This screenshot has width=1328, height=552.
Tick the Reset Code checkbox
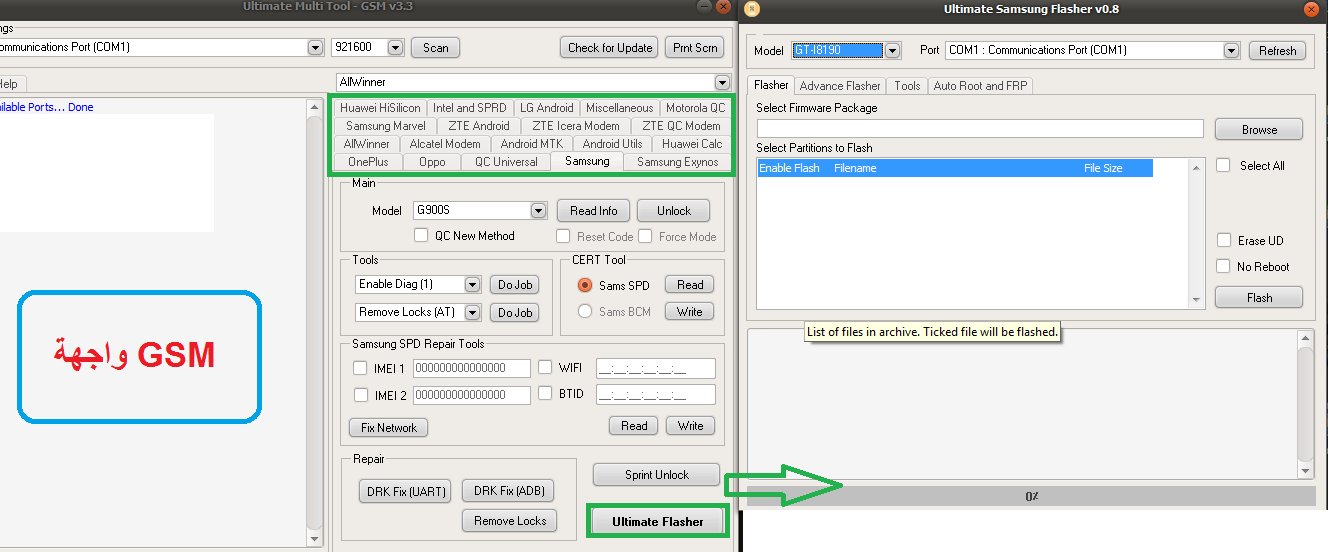click(563, 237)
